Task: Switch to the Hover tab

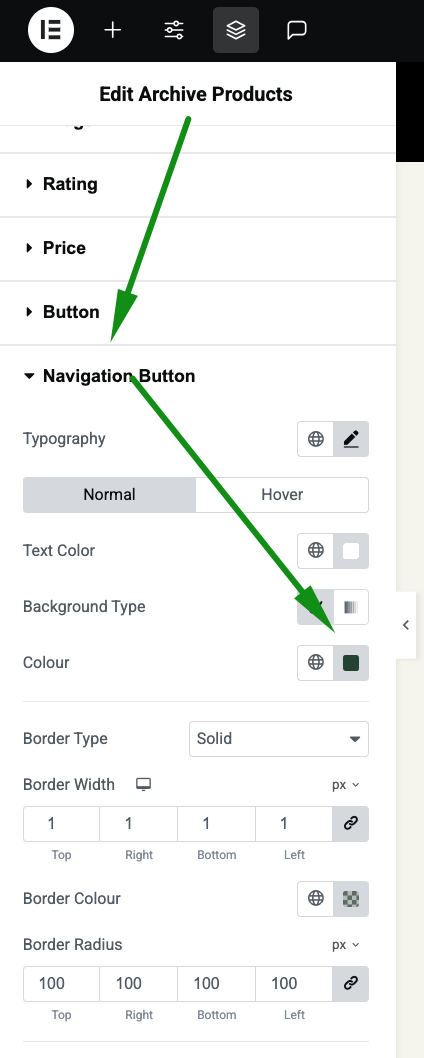Action: [x=282, y=495]
